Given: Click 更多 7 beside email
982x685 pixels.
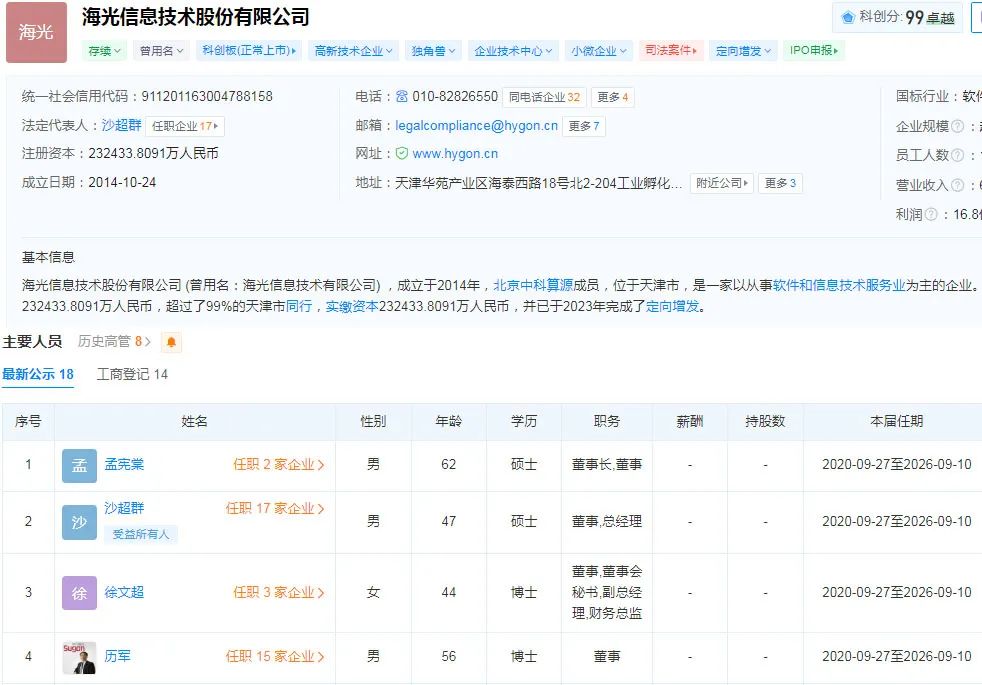Looking at the screenshot, I should click(x=584, y=126).
